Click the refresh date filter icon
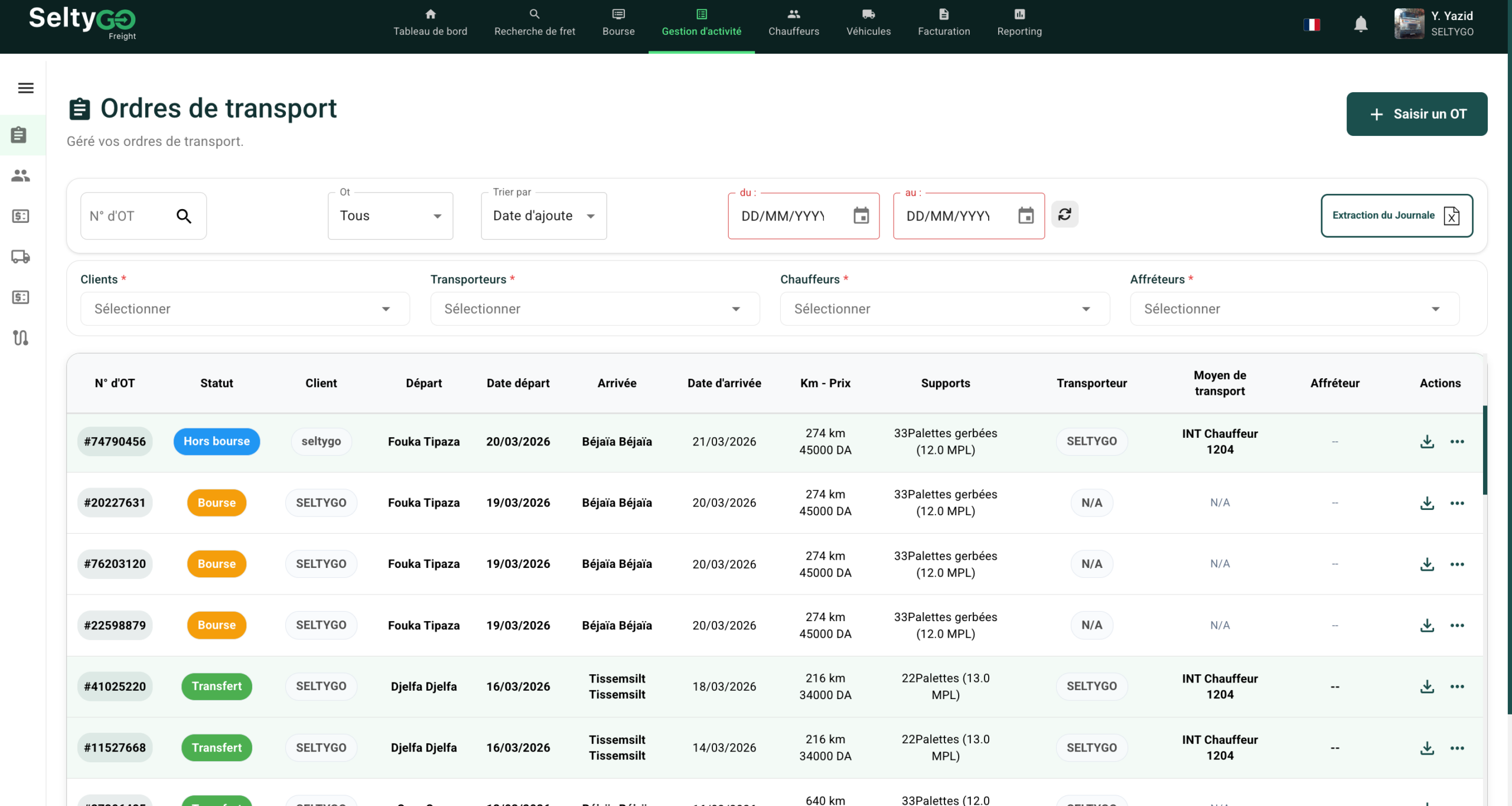 click(x=1064, y=214)
